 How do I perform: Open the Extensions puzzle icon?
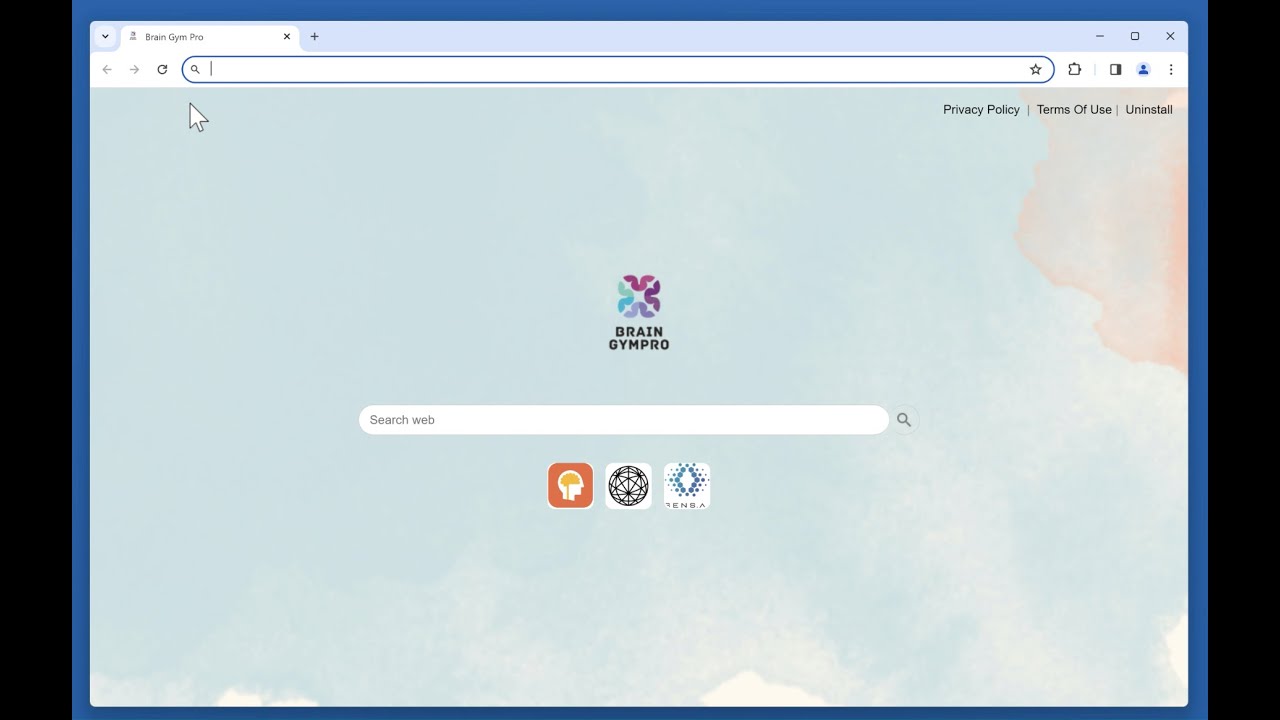(x=1075, y=69)
